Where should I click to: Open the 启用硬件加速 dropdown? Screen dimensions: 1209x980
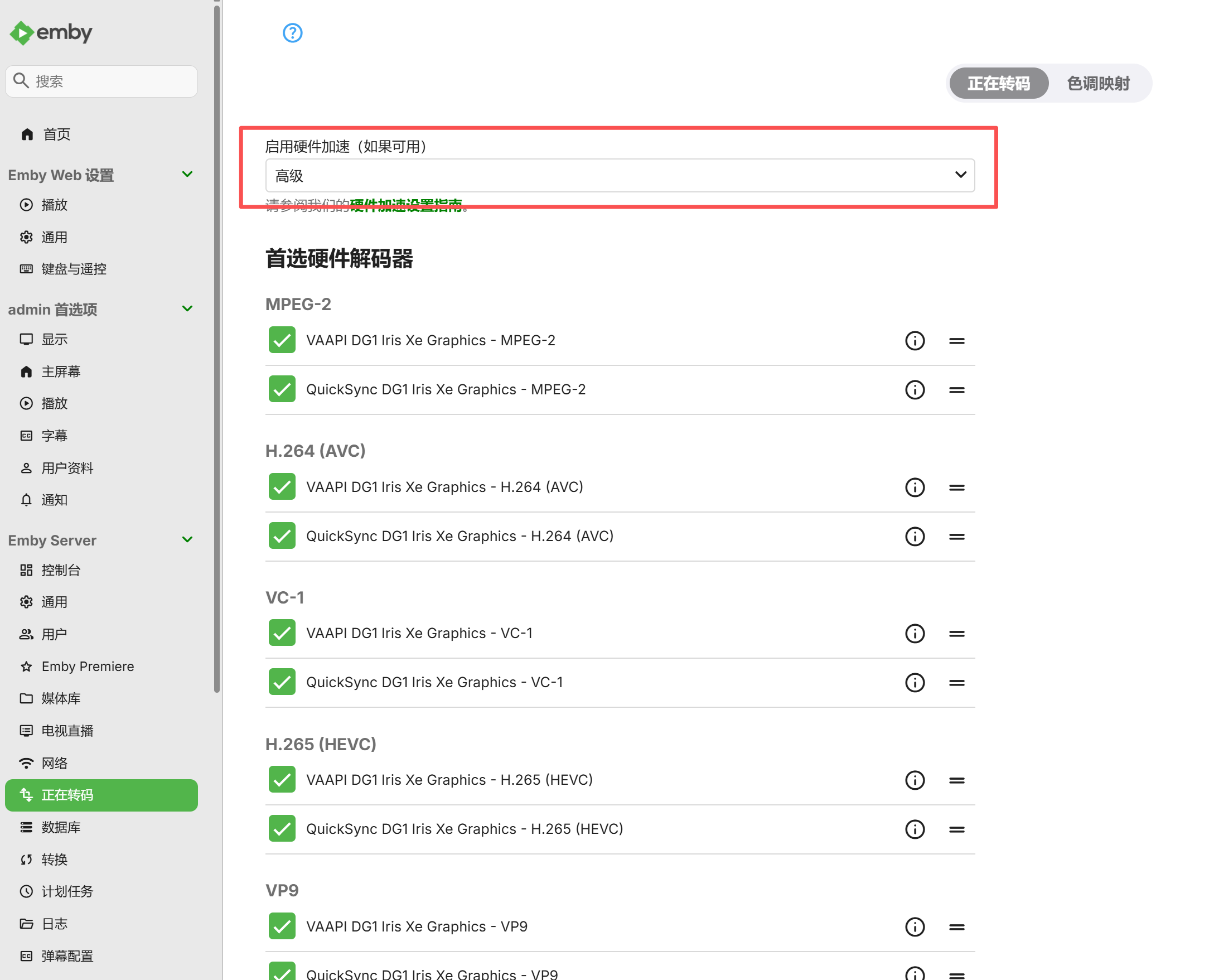619,176
